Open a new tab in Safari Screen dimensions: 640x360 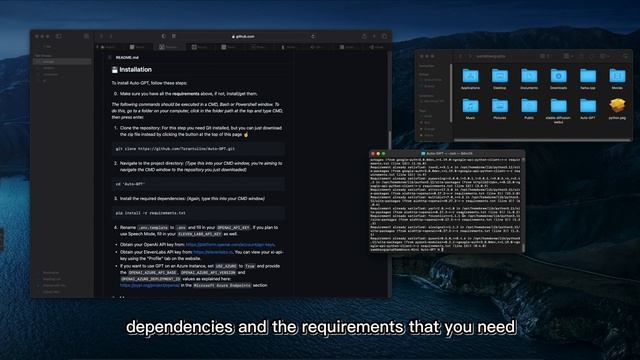click(374, 36)
